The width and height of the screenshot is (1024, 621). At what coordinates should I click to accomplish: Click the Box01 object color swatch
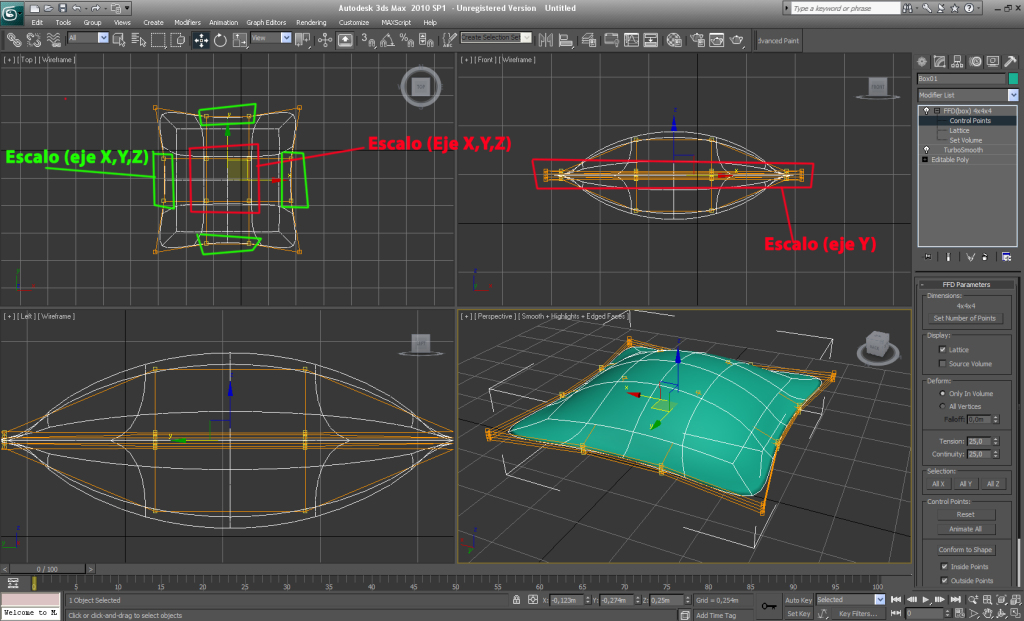point(1013,78)
